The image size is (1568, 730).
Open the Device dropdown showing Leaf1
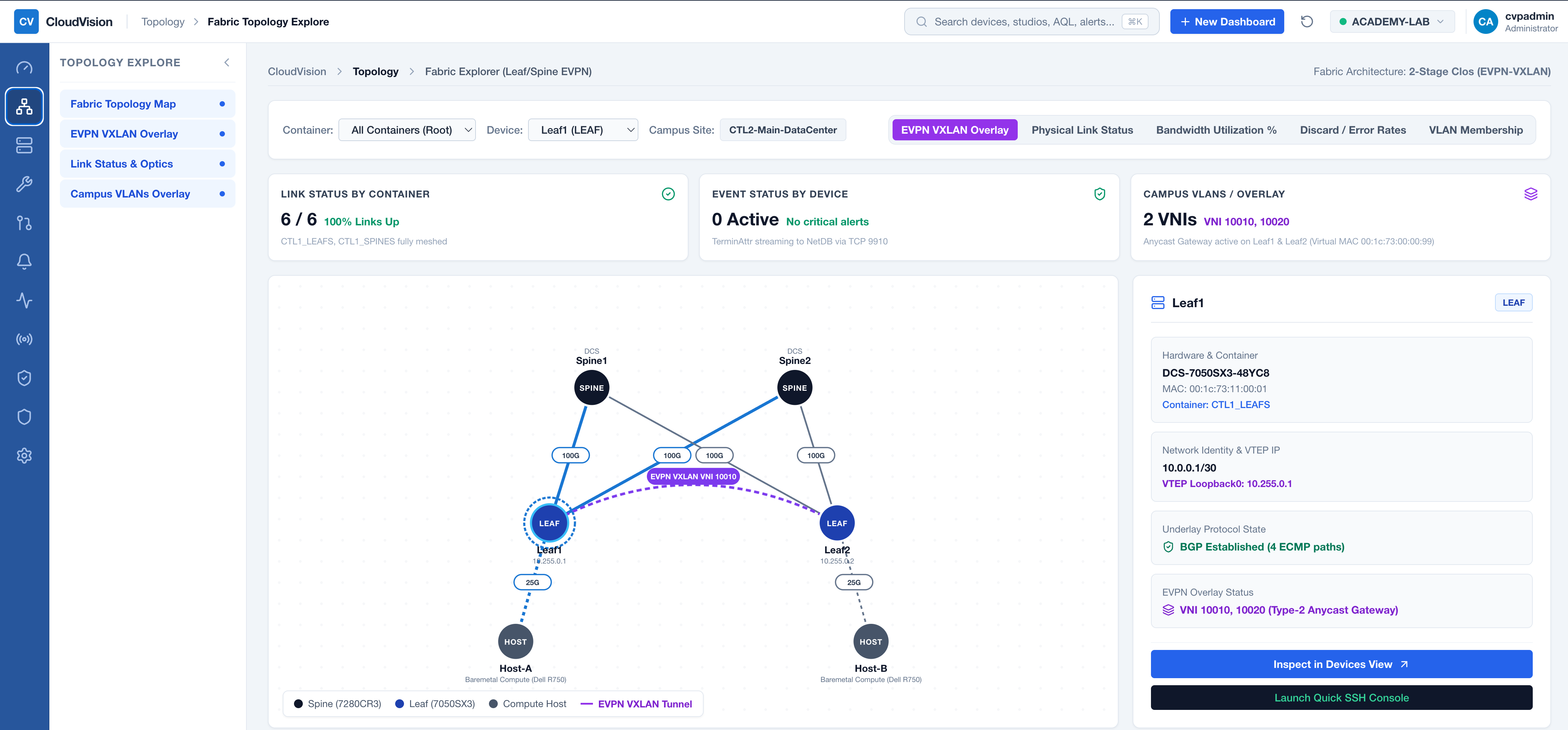(582, 130)
